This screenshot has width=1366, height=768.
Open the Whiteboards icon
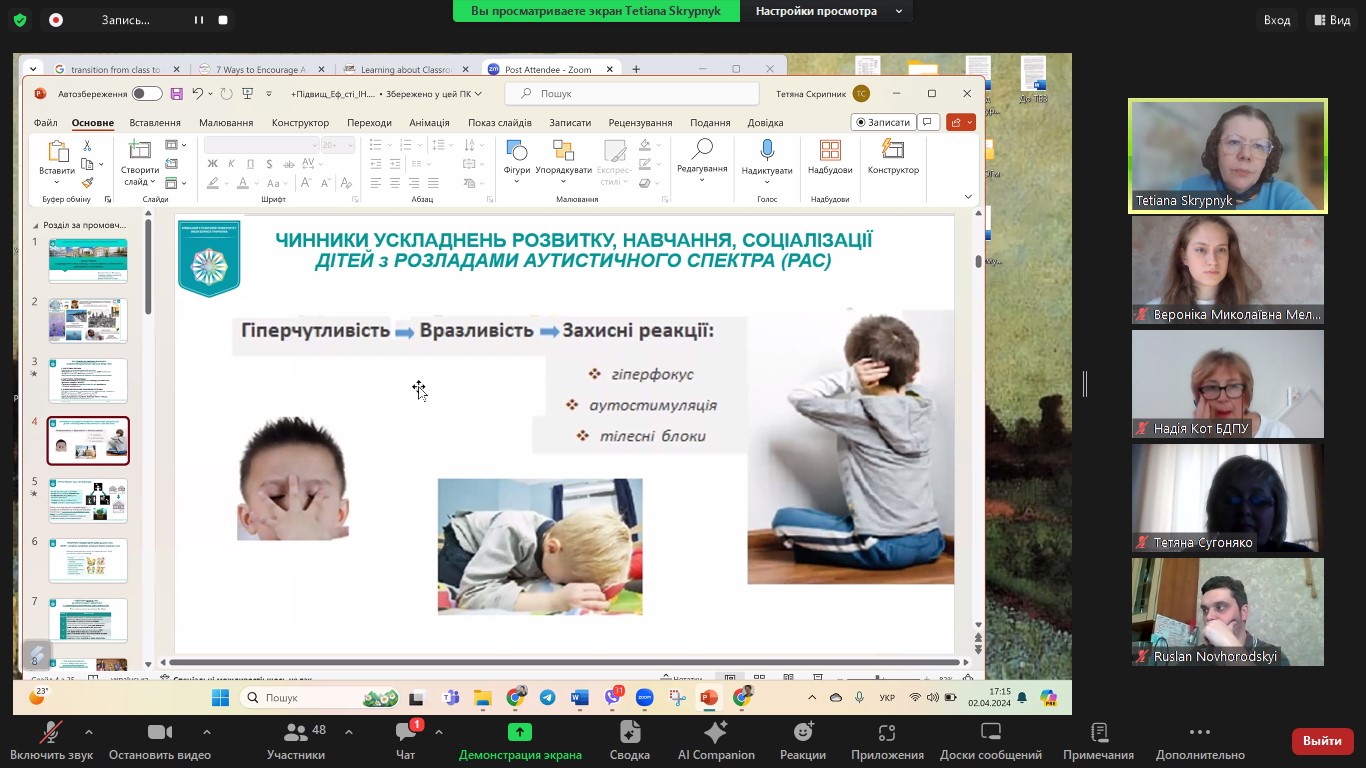[990, 741]
